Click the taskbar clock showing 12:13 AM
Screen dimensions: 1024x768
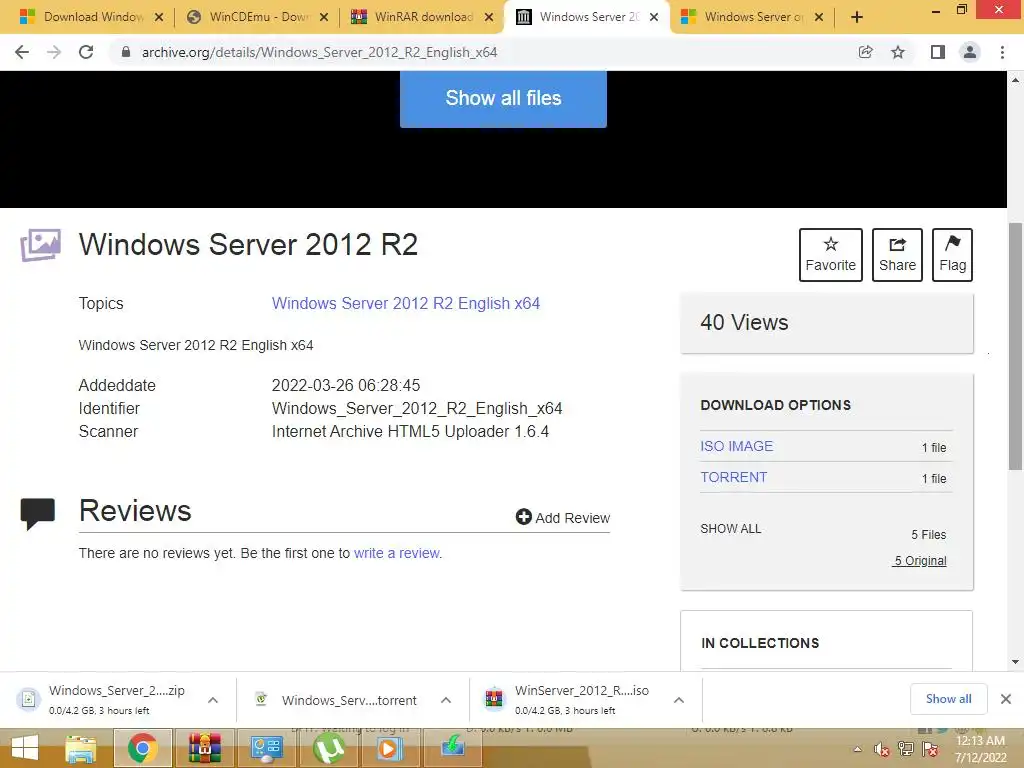[x=980, y=749]
